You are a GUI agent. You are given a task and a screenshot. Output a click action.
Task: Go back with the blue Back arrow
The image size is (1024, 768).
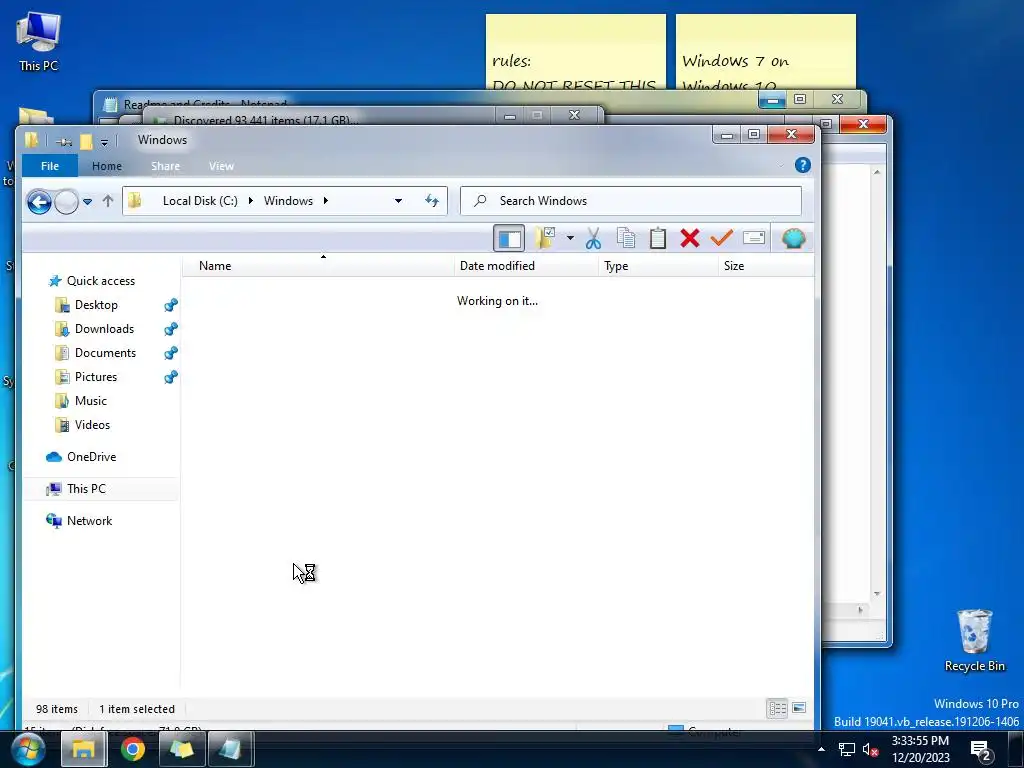(39, 202)
